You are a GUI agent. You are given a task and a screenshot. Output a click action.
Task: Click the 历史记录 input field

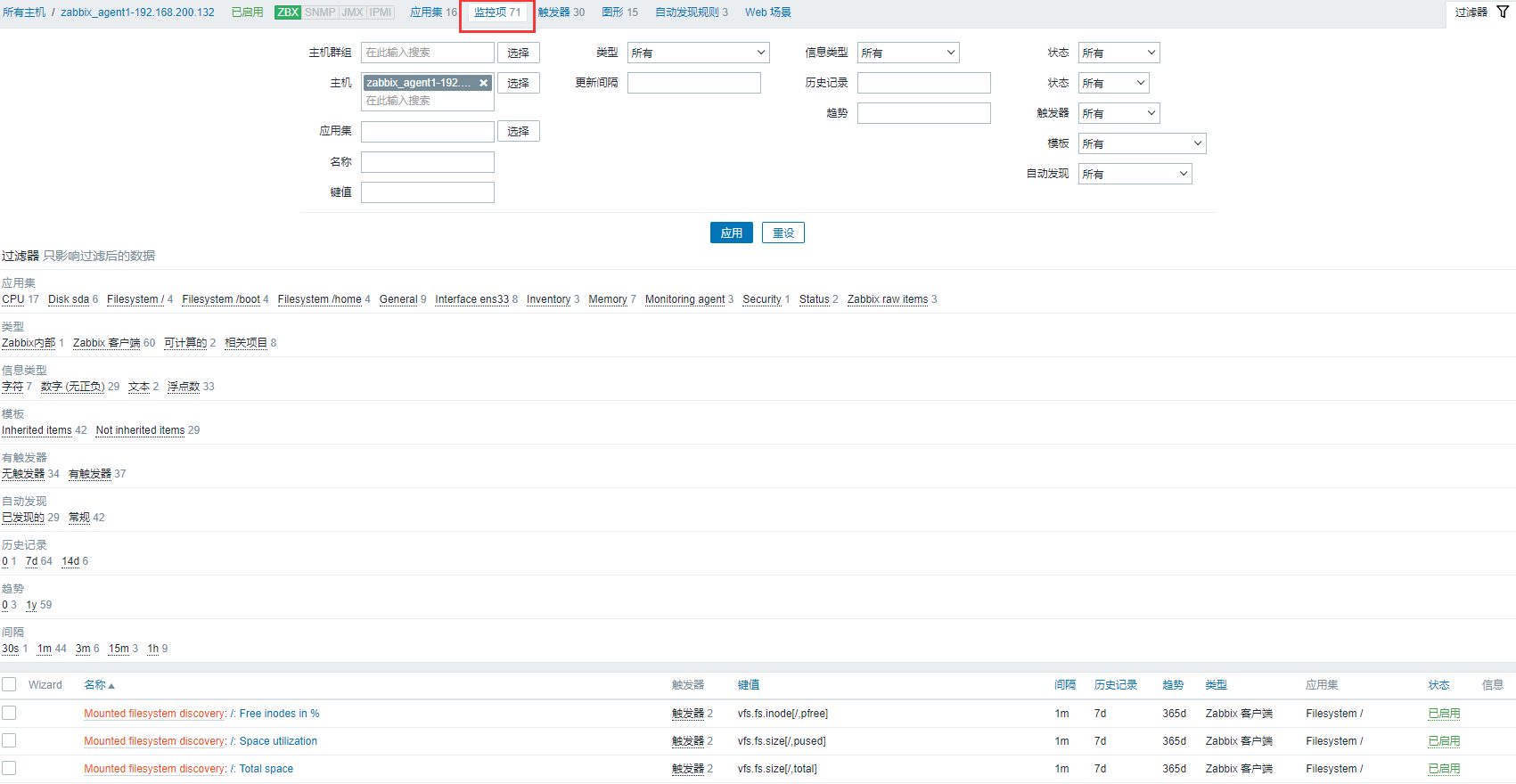click(x=924, y=83)
